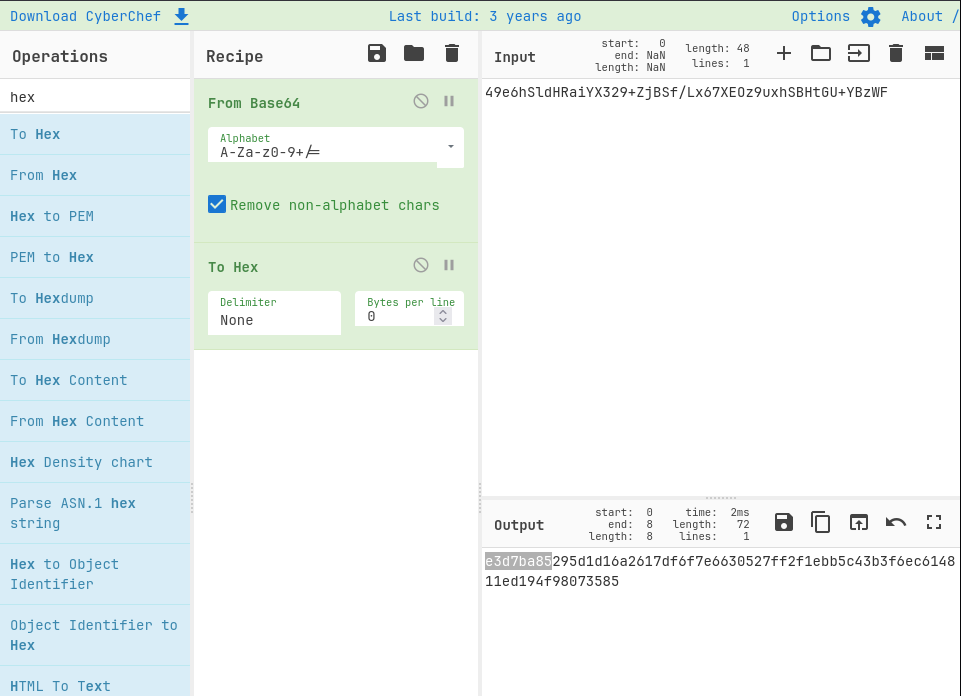
Task: Select the To Hexdump operation
Action: tap(95, 298)
